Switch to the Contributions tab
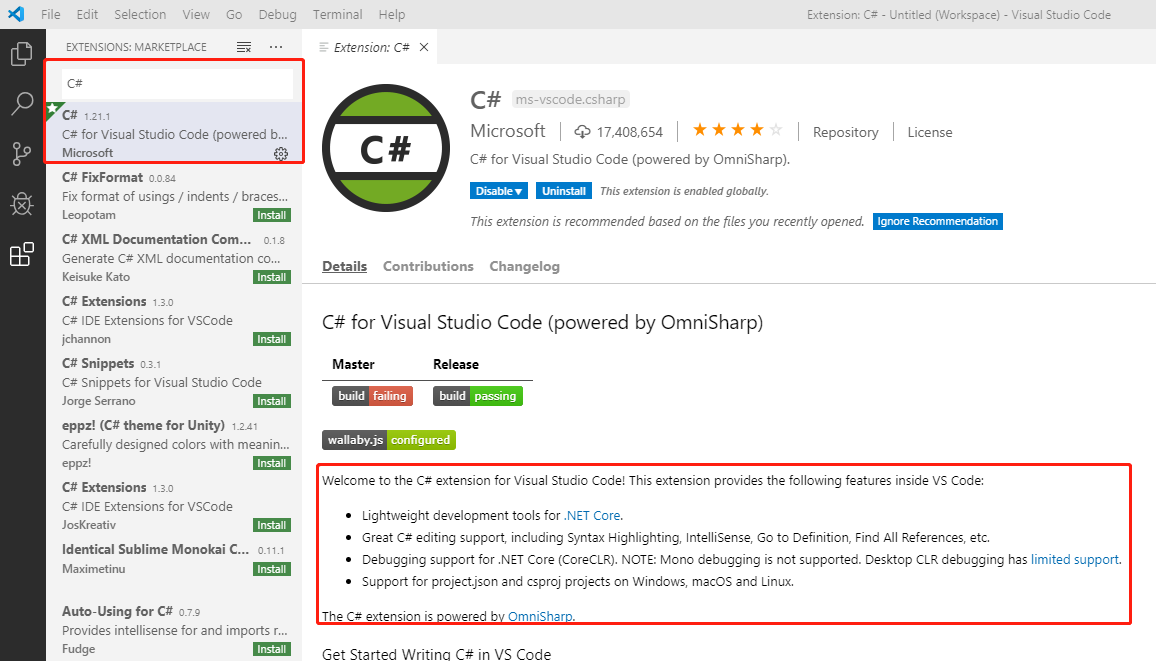Screen dimensions: 1156x661 (428, 266)
